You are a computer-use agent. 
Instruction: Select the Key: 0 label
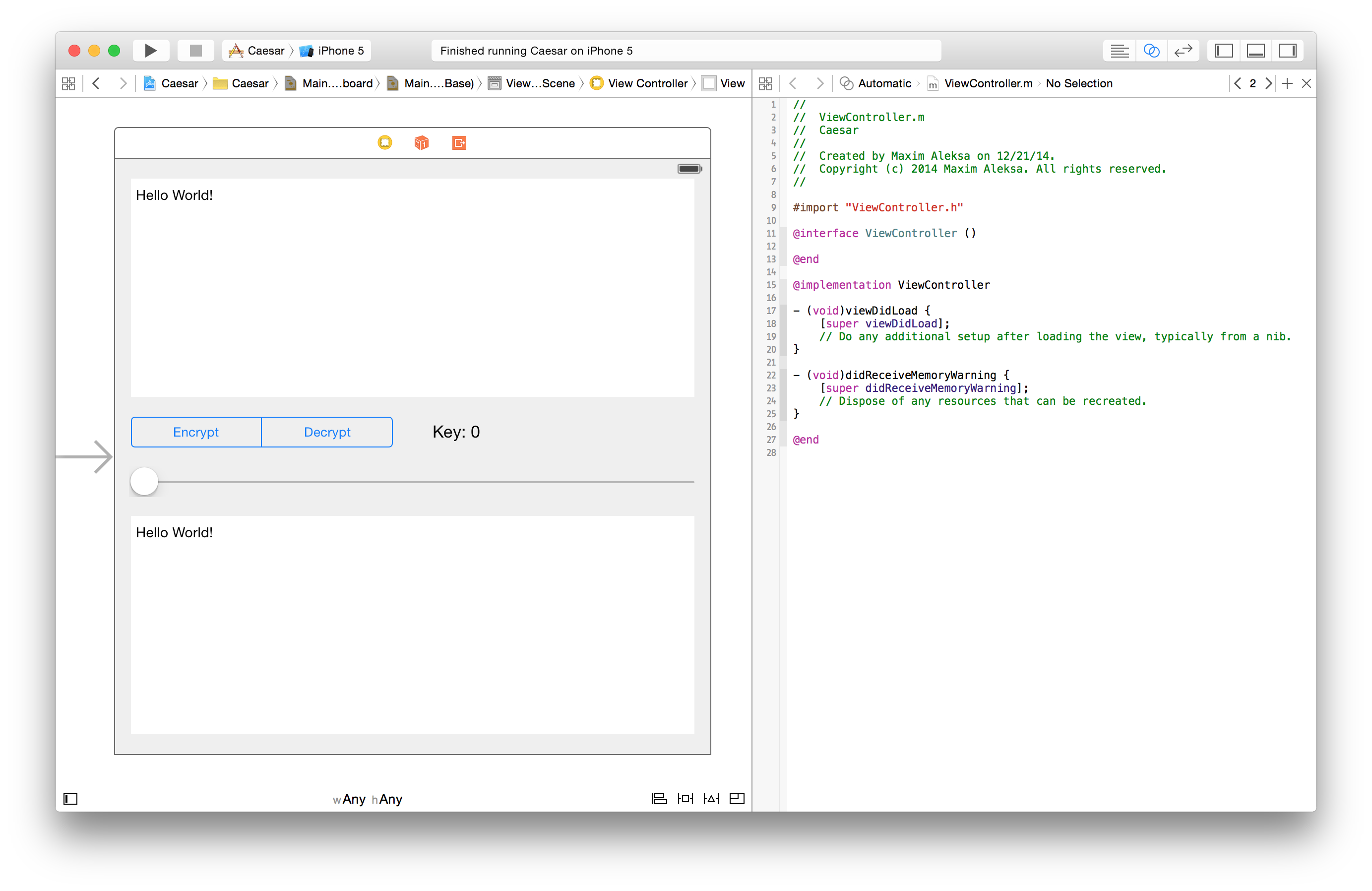[x=456, y=432]
